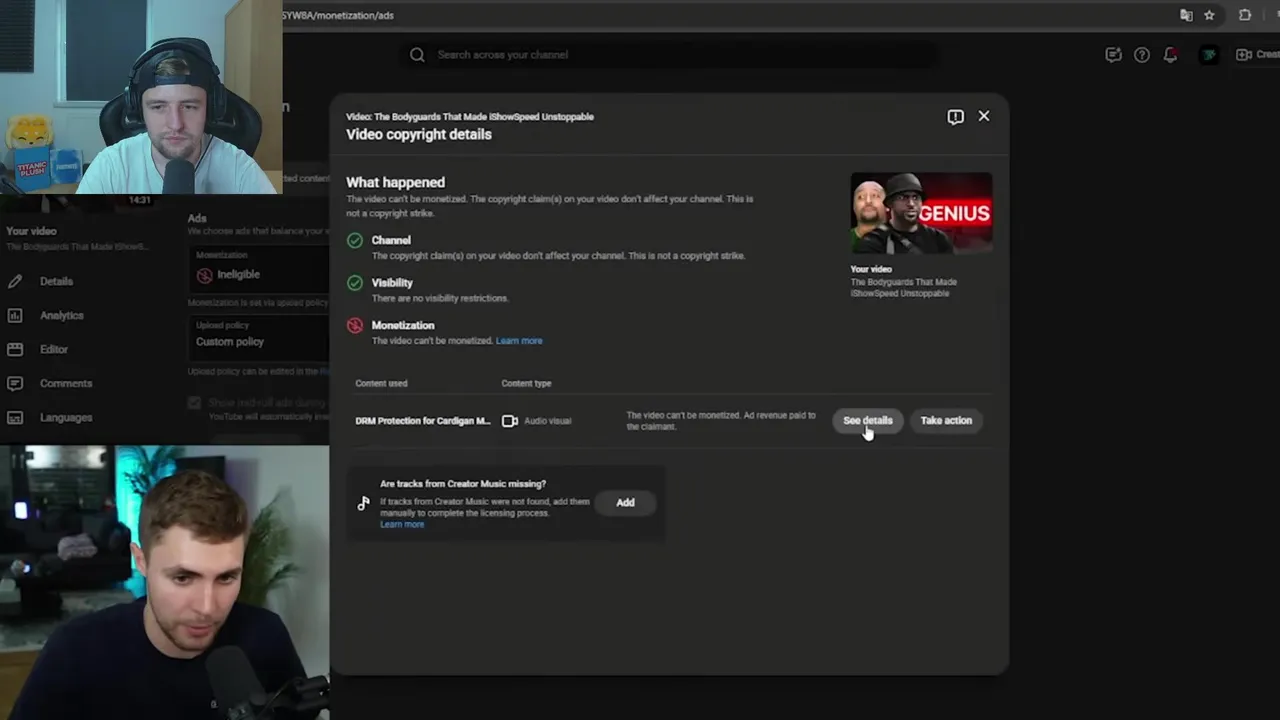Click the red Monetization disabled icon
This screenshot has width=1280, height=720.
coord(355,326)
